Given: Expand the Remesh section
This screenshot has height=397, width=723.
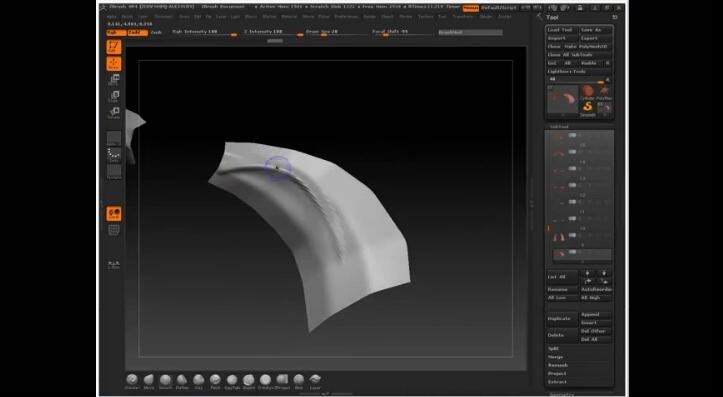Looking at the screenshot, I should [557, 365].
